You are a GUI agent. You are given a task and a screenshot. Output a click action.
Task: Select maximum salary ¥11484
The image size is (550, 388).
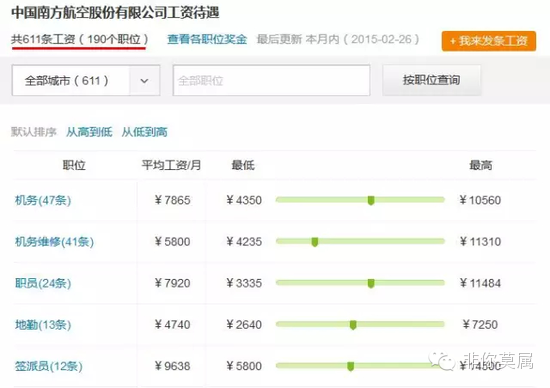pos(480,283)
